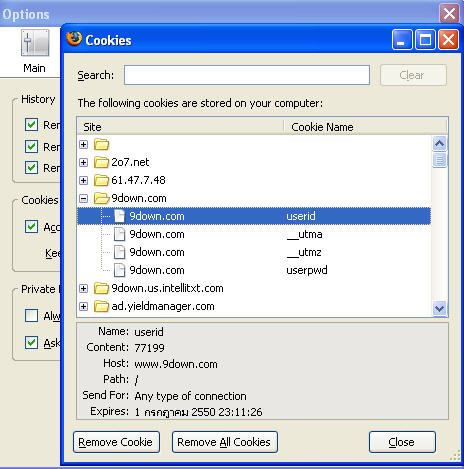Viewport: 464px width, 469px height.
Task: Click the document icon of the userid cookie
Action: (119, 216)
